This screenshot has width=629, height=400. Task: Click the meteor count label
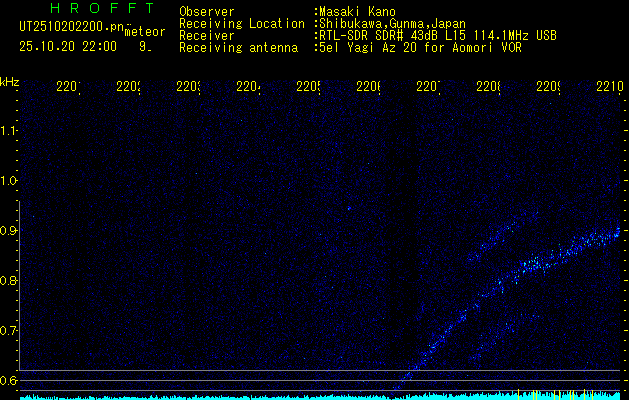pyautogui.click(x=145, y=32)
